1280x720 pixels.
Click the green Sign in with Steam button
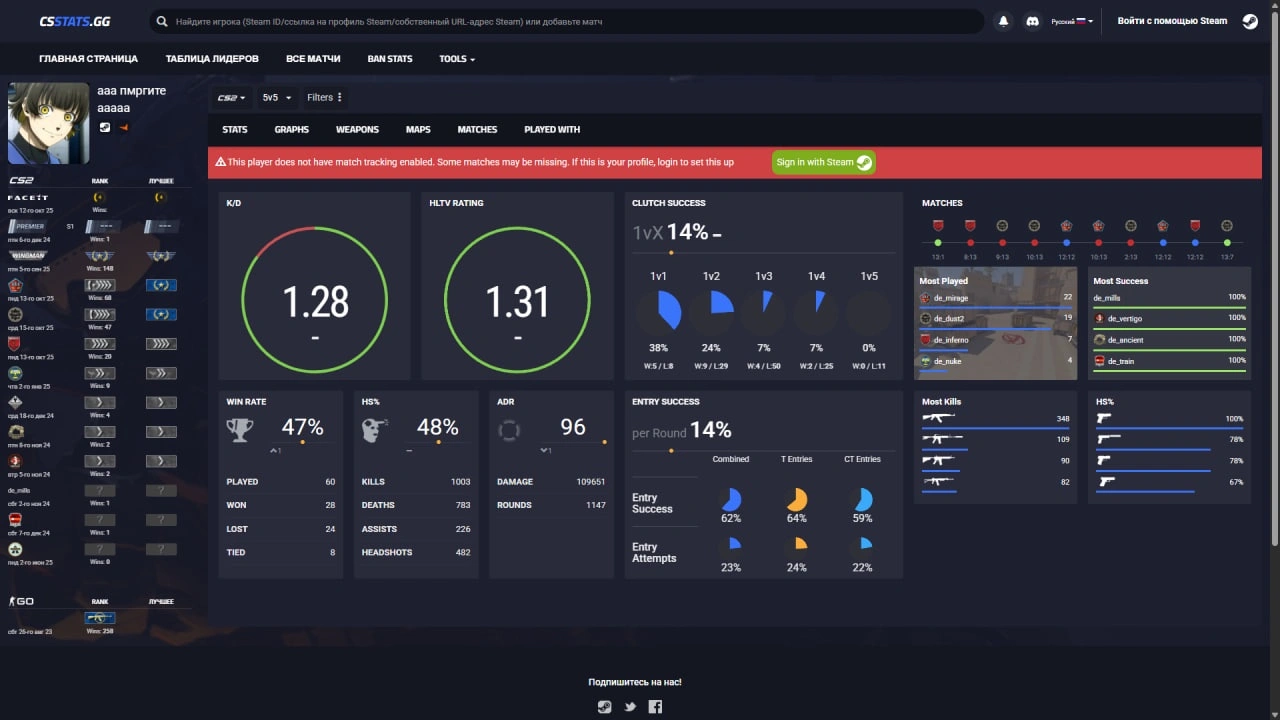click(824, 162)
